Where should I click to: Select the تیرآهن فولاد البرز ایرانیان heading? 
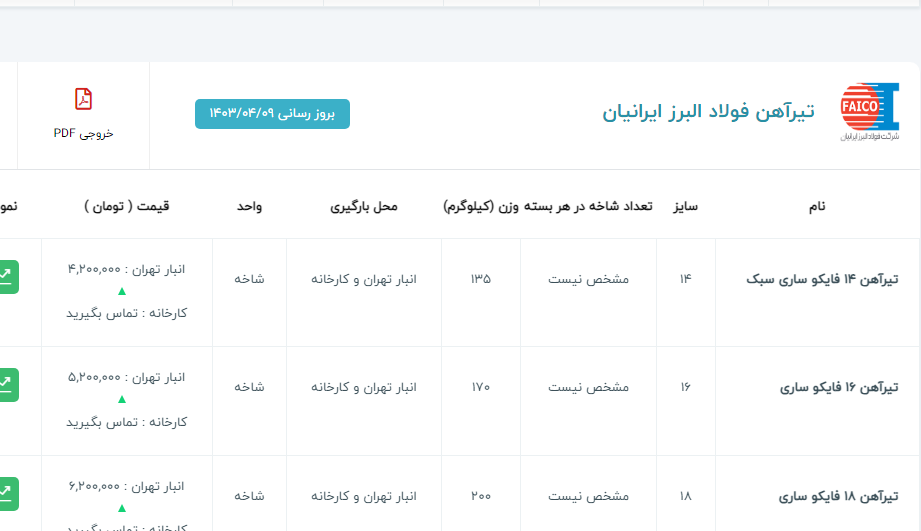[x=708, y=111]
